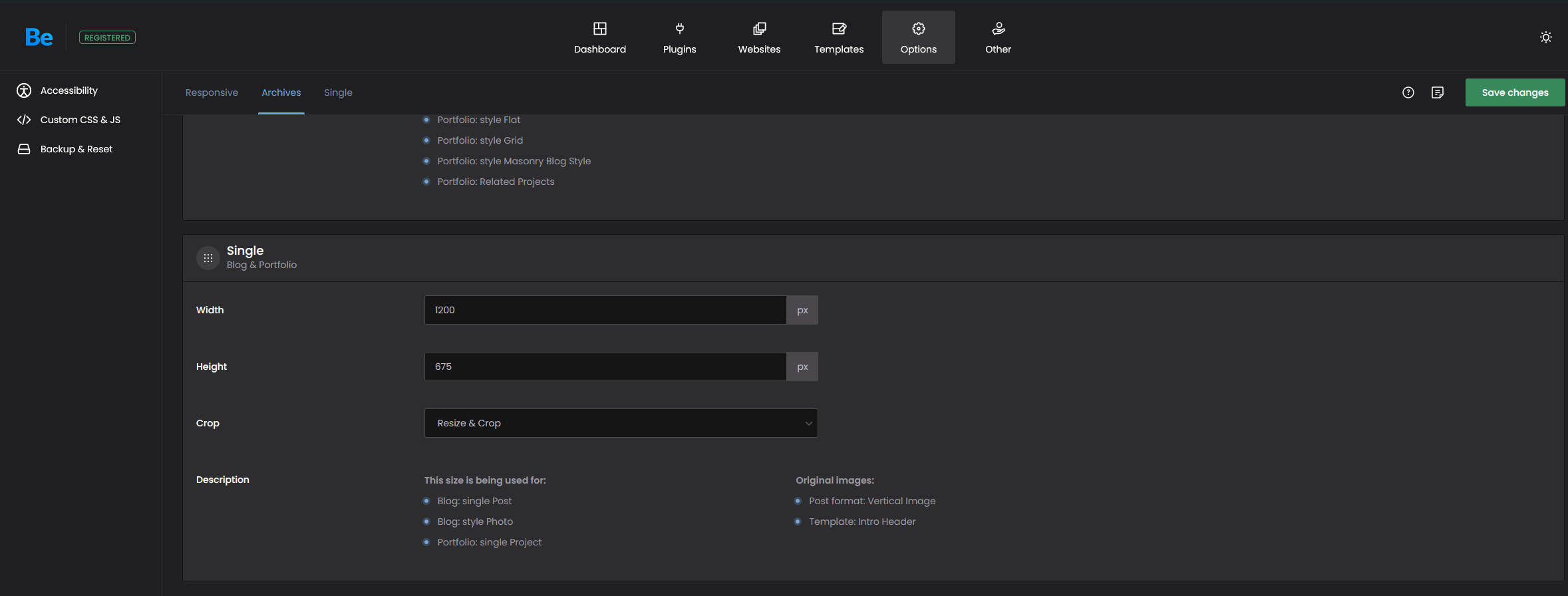Open the Other section
1568x596 pixels.
tap(998, 37)
